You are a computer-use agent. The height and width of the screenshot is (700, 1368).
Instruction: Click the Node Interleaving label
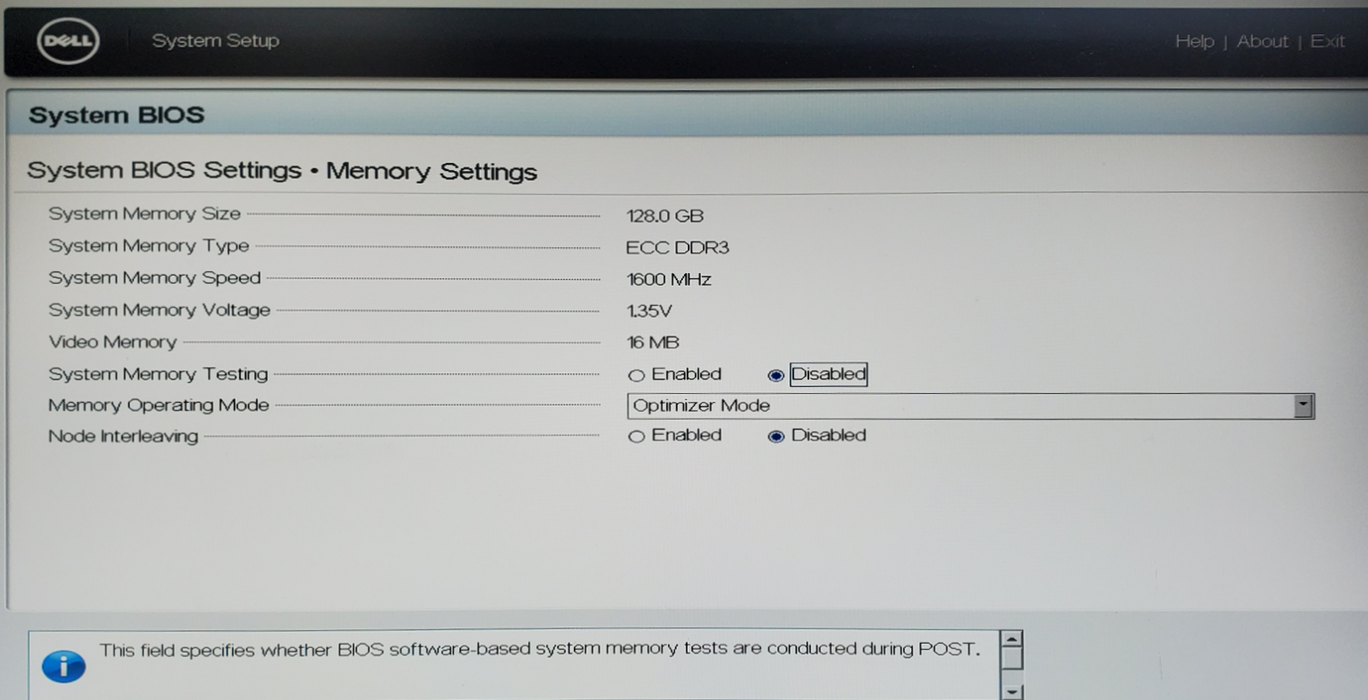pos(123,436)
